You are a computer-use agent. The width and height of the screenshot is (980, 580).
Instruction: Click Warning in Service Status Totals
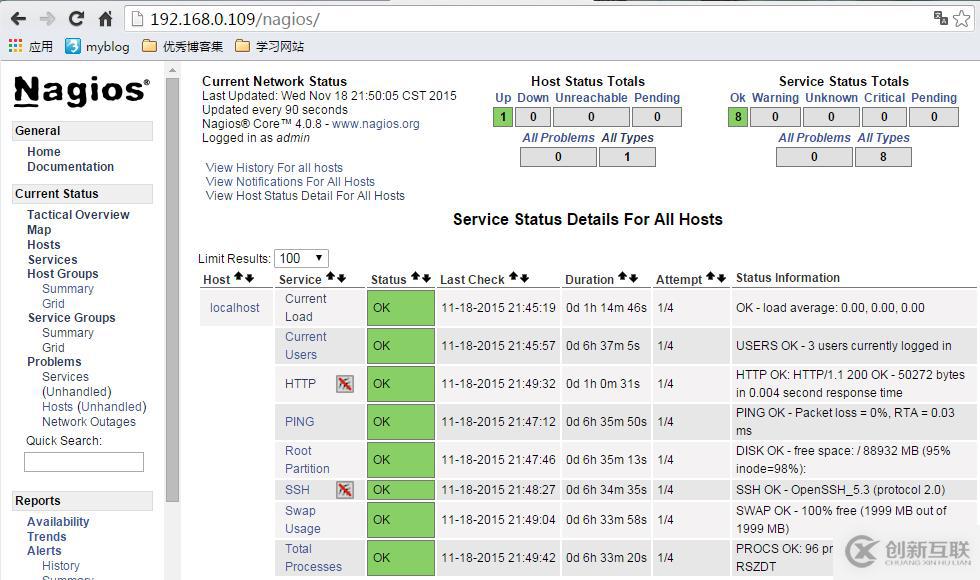[x=775, y=98]
